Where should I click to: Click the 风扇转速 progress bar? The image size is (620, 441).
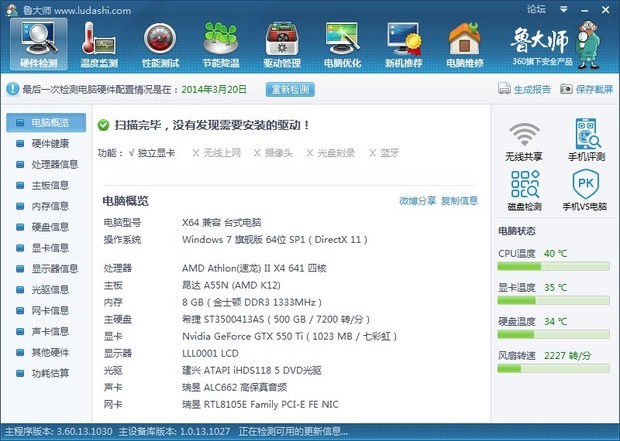point(554,369)
